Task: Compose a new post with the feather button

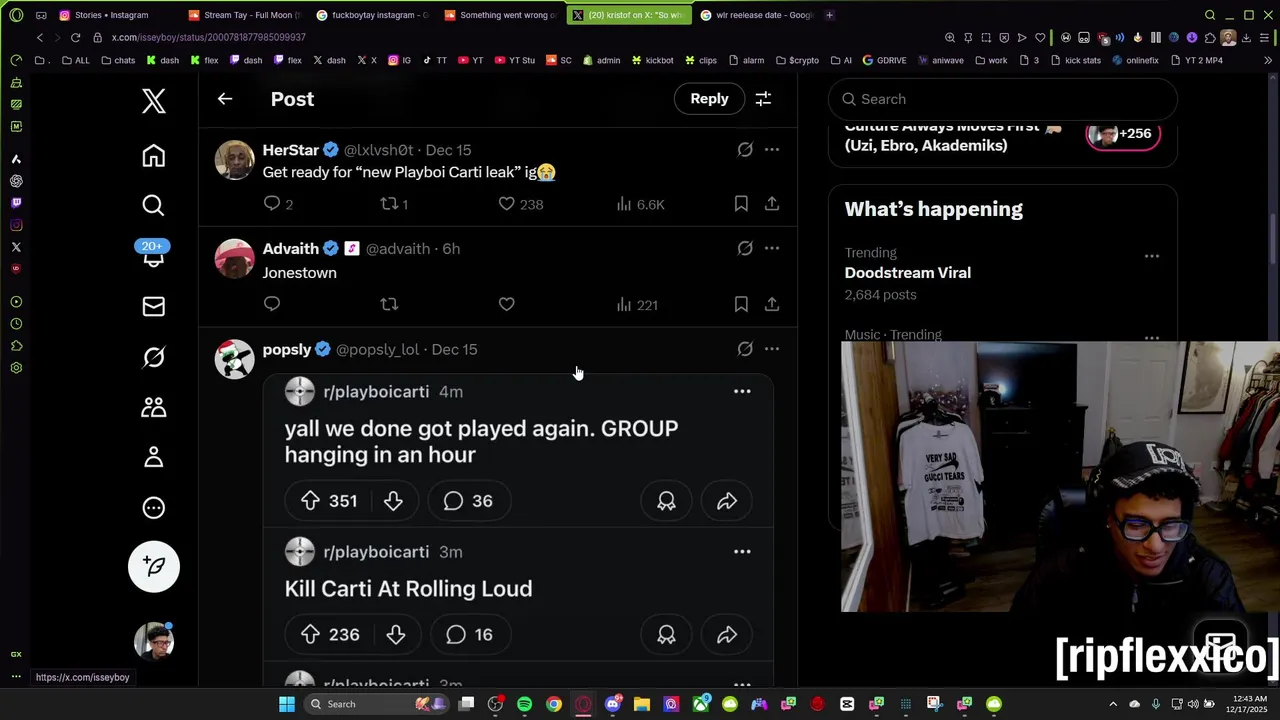Action: [154, 566]
